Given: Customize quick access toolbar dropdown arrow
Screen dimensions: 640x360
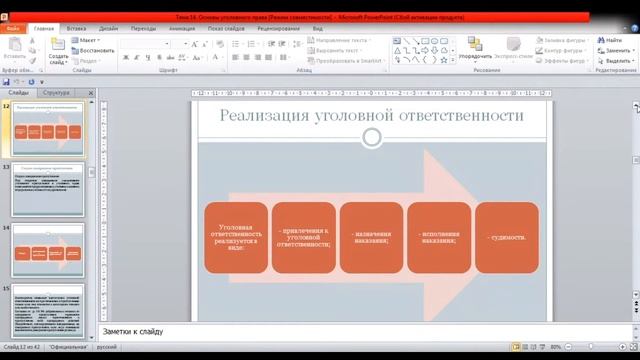Looking at the screenshot, I should tap(42, 82).
